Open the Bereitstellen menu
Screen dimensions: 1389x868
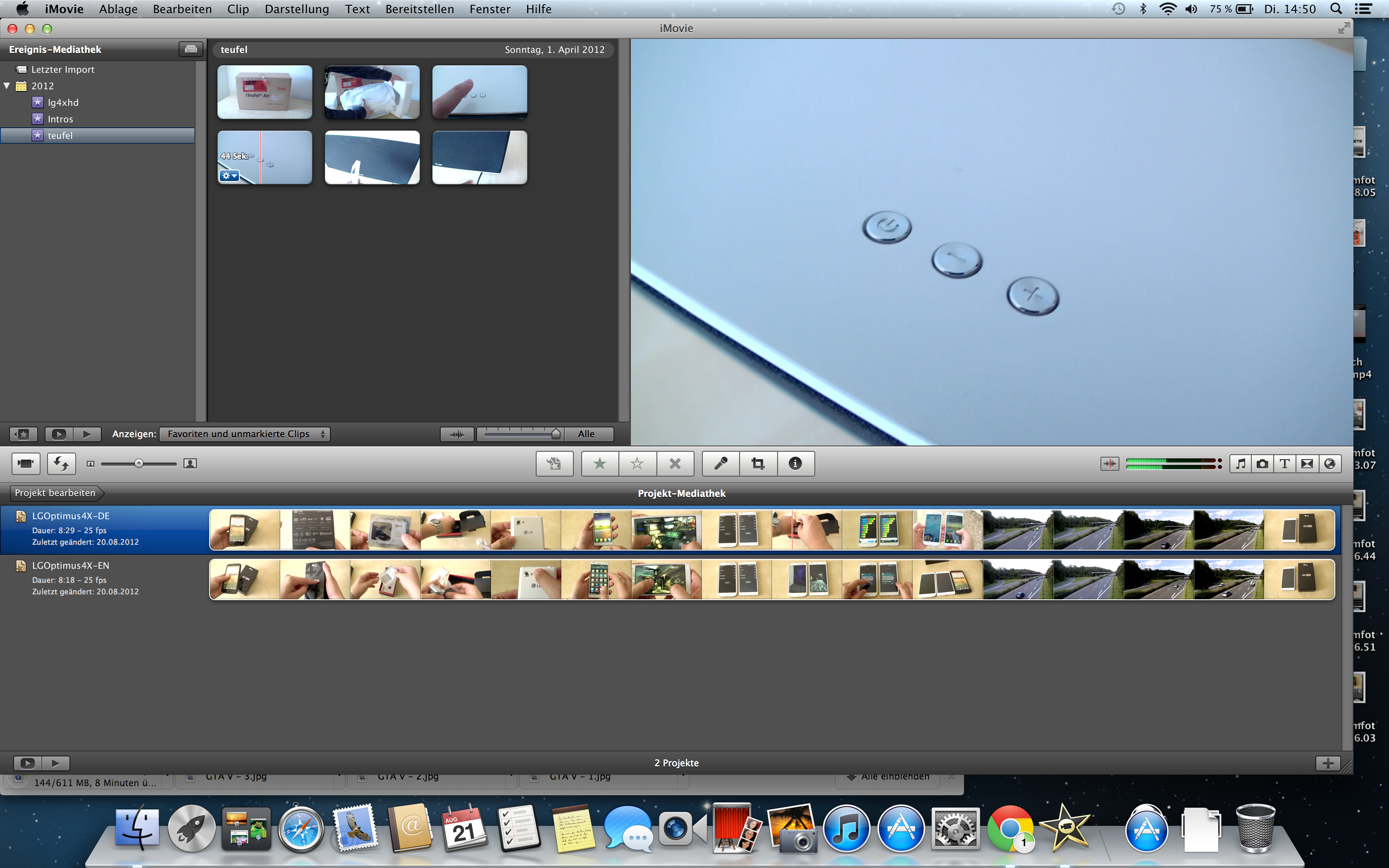pyautogui.click(x=420, y=9)
